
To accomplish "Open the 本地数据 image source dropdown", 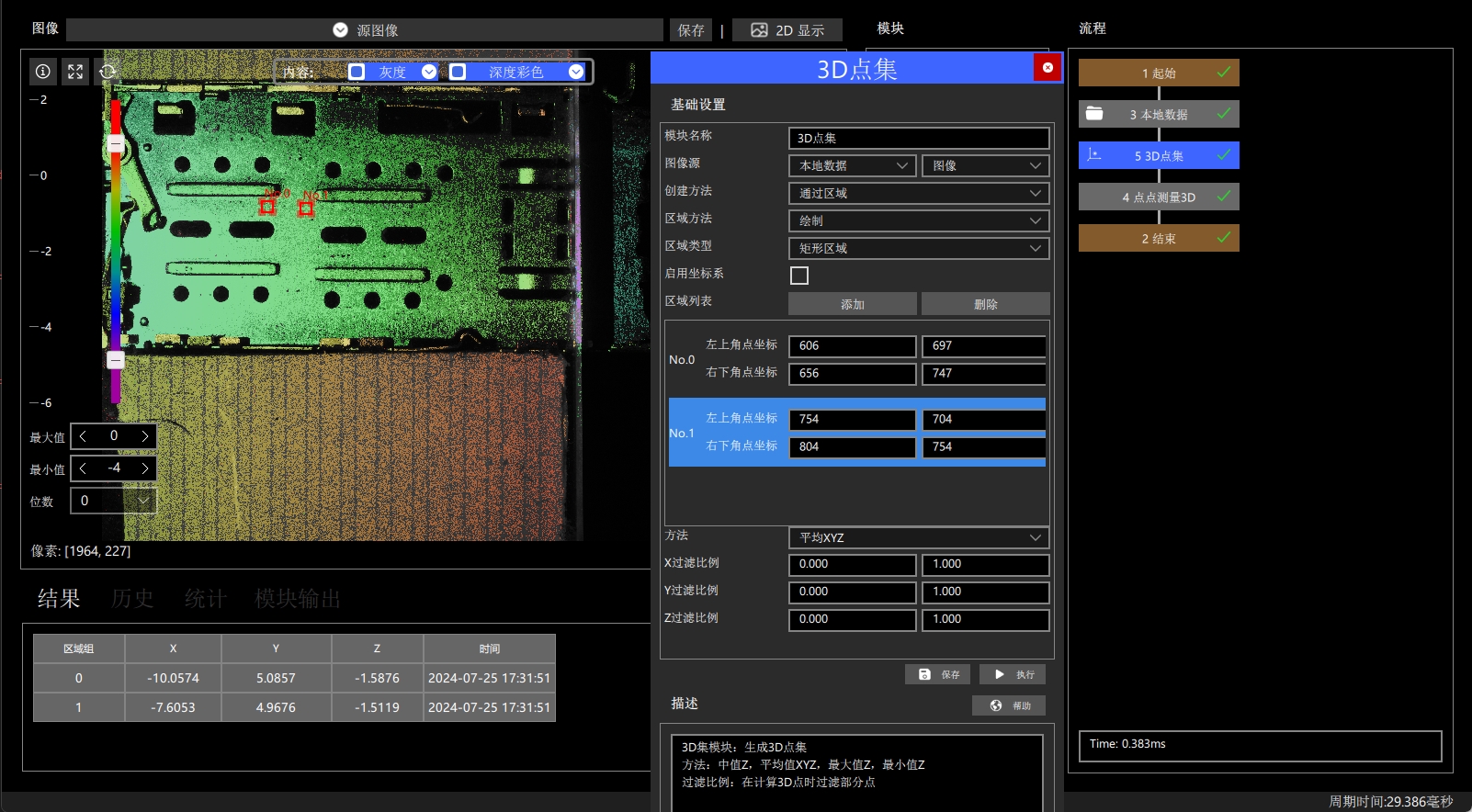I will tap(853, 166).
